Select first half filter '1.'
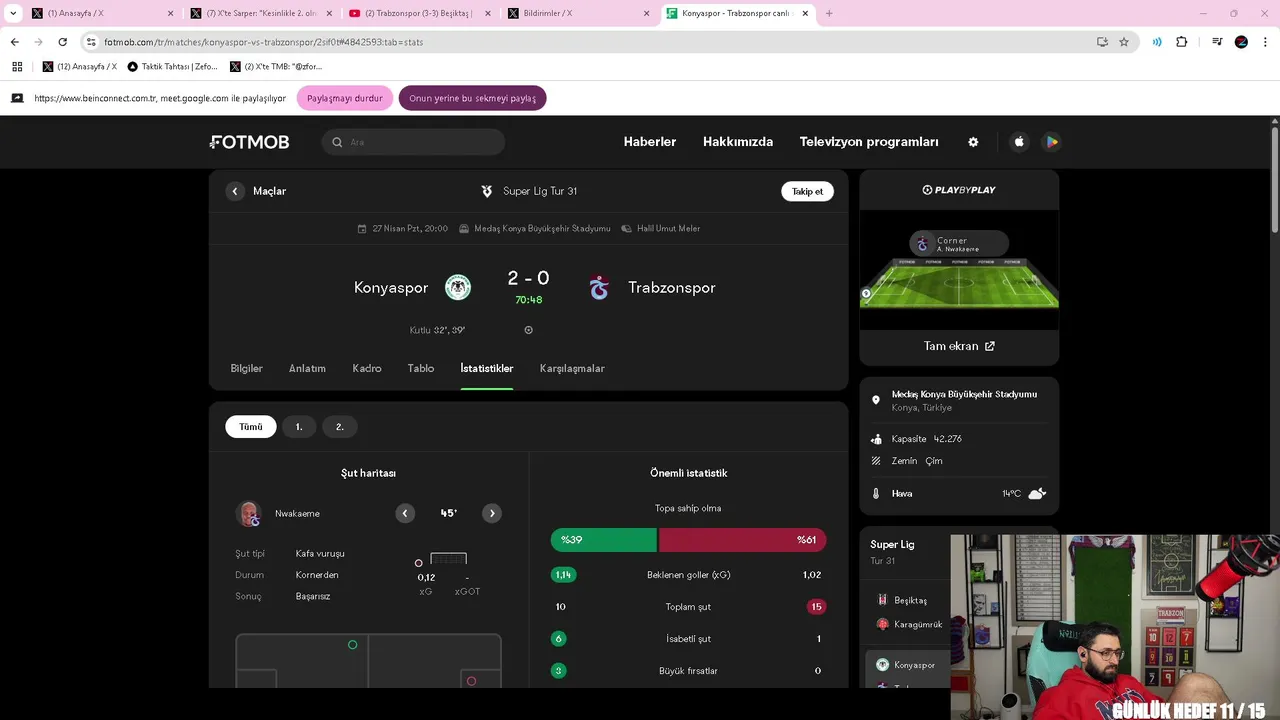The width and height of the screenshot is (1280, 720). pyautogui.click(x=299, y=427)
